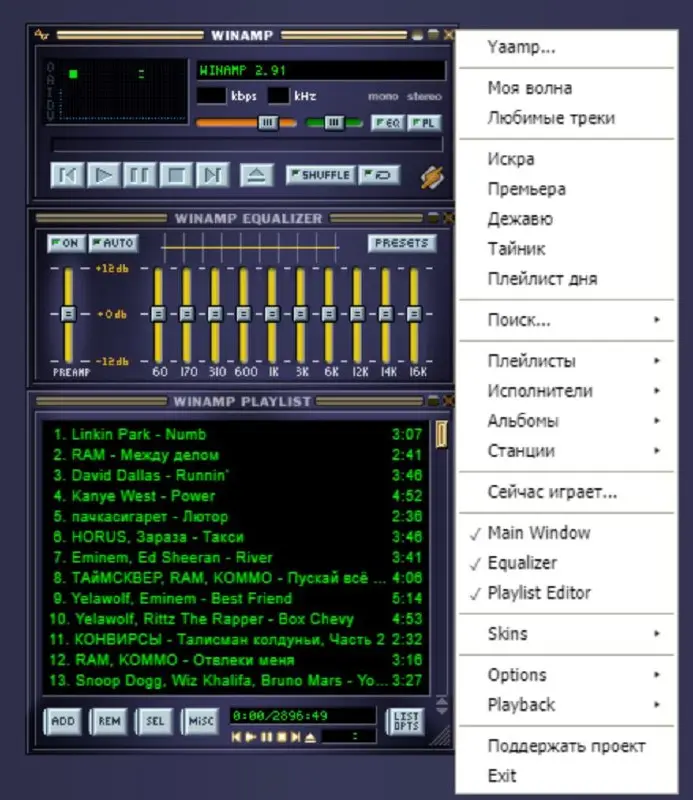Click mini next button in playlist footer

click(295, 737)
